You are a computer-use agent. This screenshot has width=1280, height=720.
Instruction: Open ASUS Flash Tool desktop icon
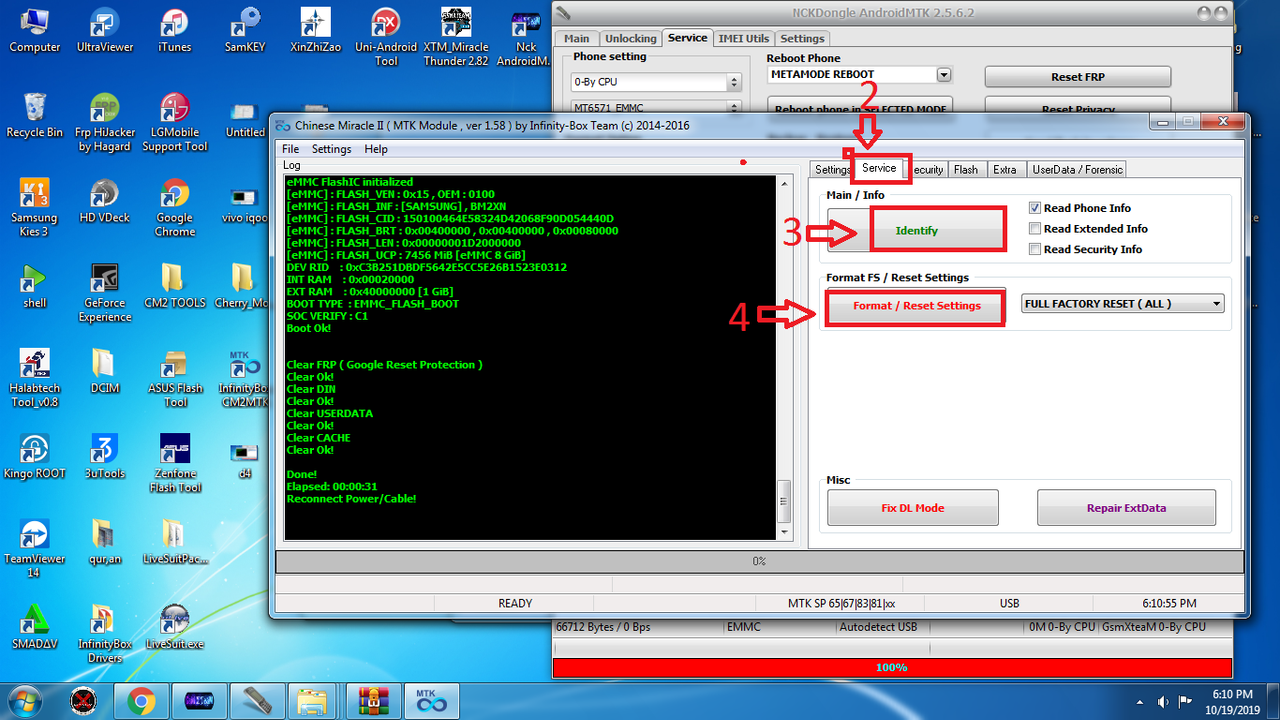click(175, 378)
